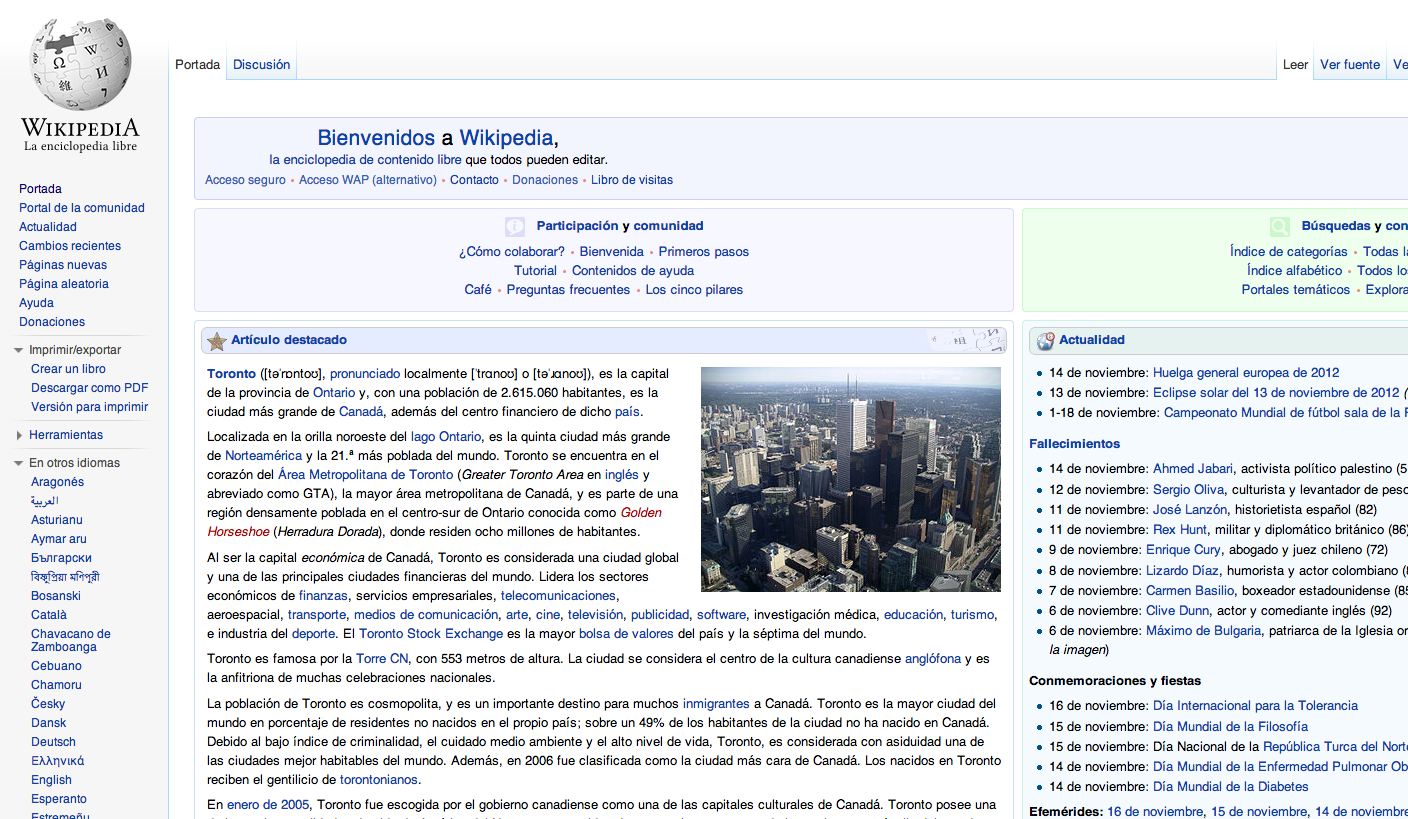The height and width of the screenshot is (819, 1408).
Task: Open Libro de visitas
Action: tap(632, 180)
